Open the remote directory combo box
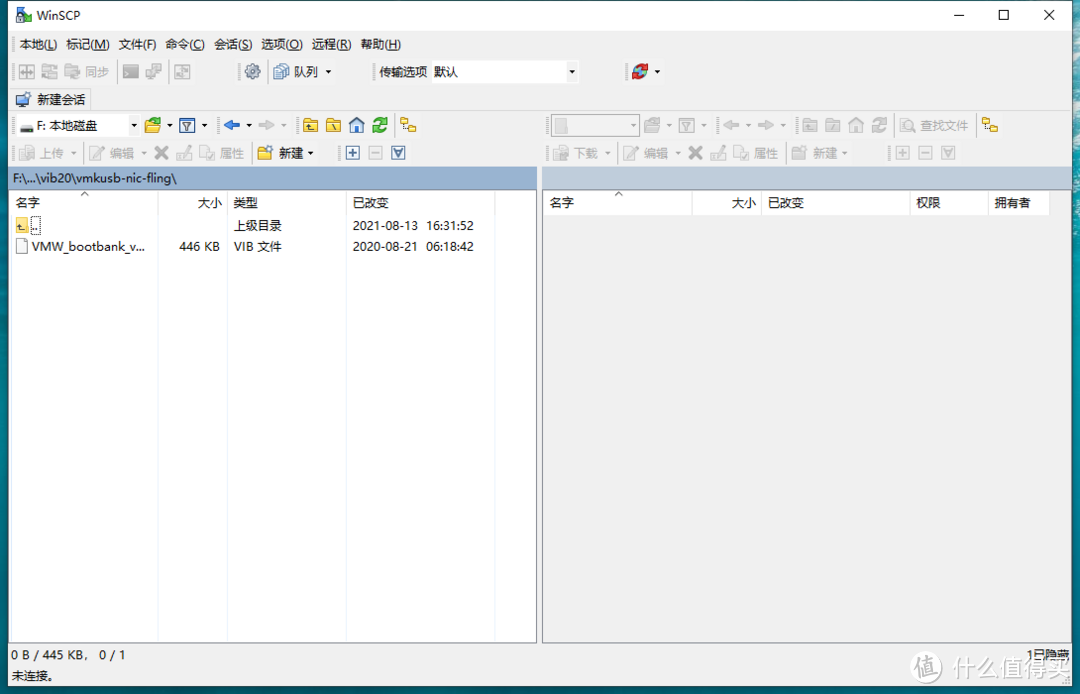1080x694 pixels. point(595,125)
